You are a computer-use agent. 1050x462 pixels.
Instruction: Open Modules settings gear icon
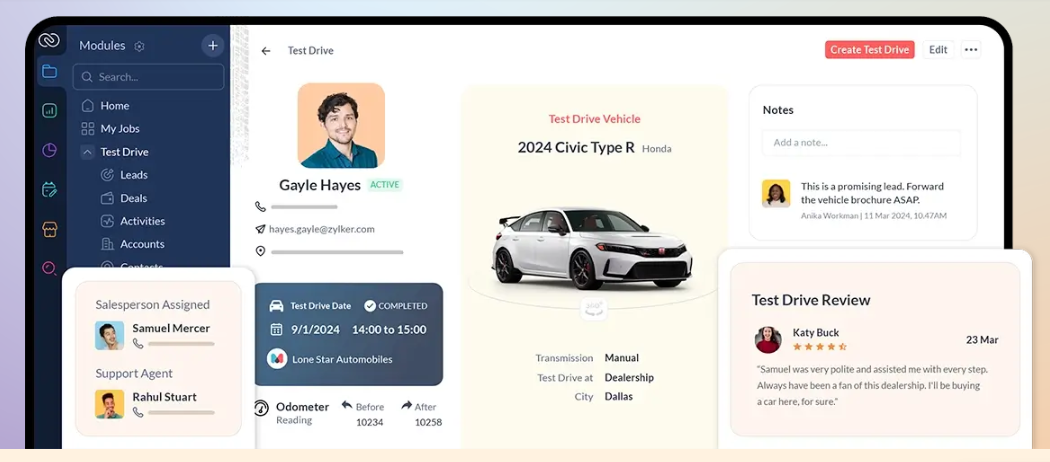tap(139, 46)
